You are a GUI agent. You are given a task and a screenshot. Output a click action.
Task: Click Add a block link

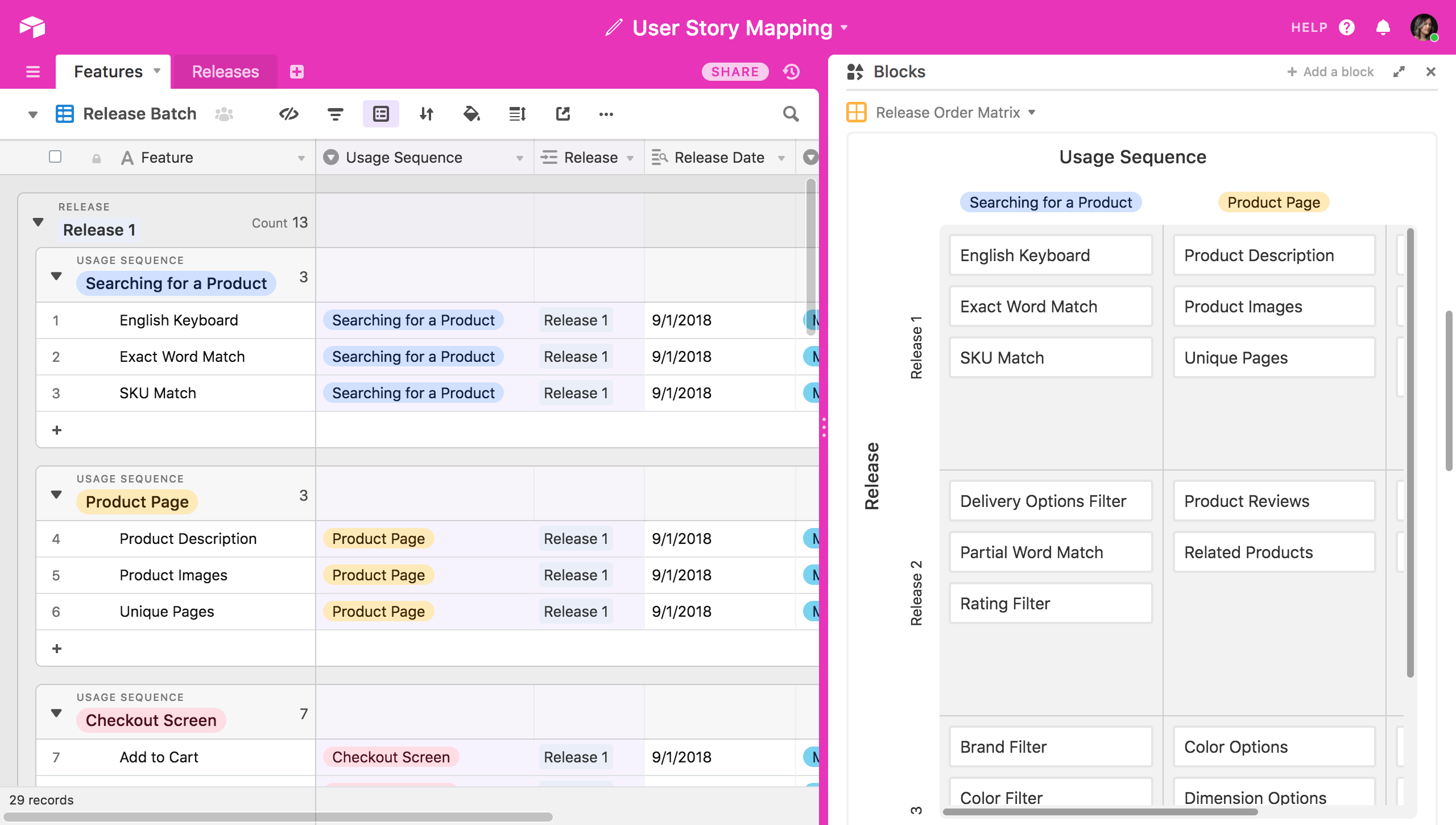(x=1330, y=72)
